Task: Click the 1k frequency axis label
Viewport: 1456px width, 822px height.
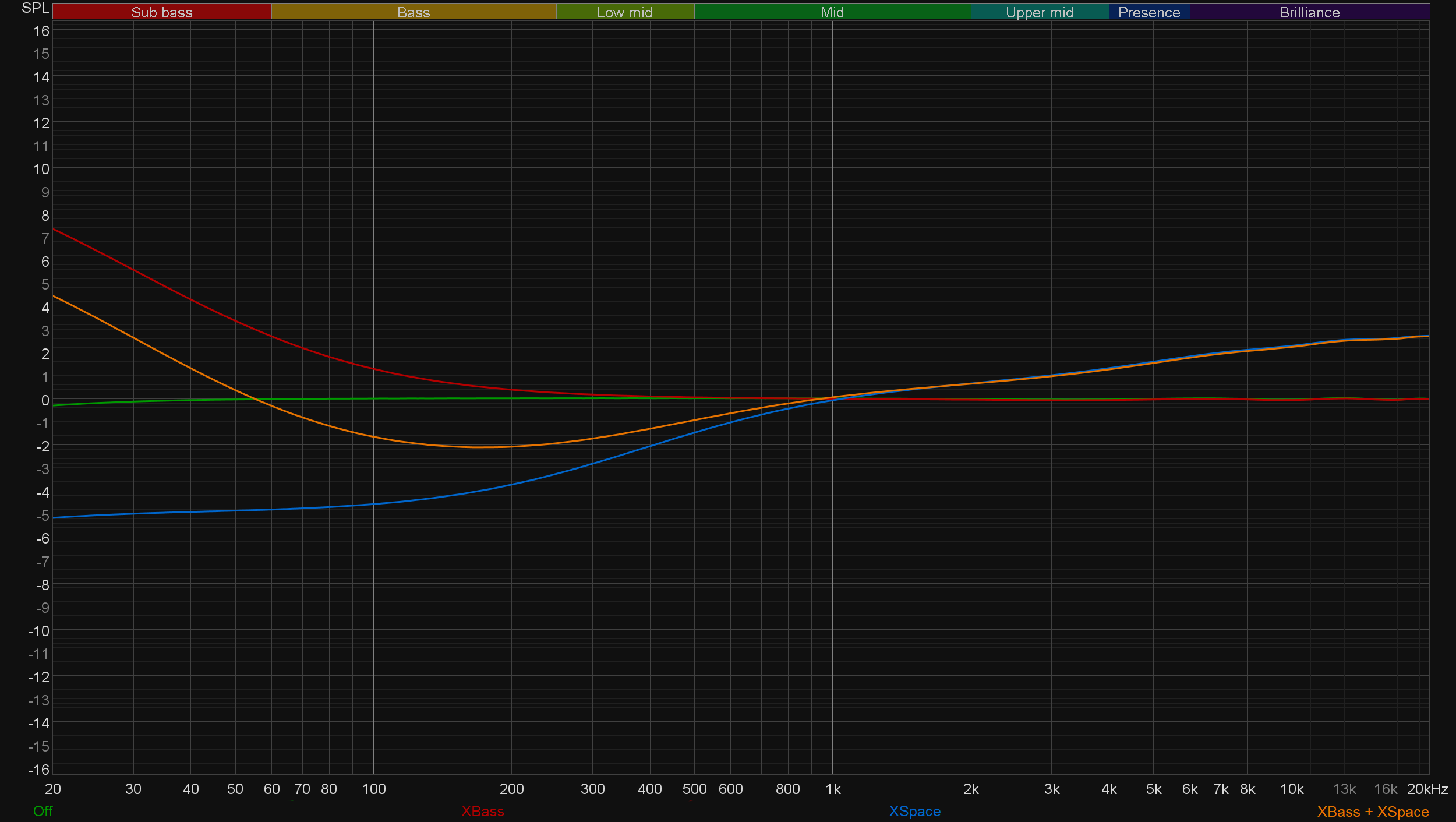Action: pyautogui.click(x=833, y=789)
